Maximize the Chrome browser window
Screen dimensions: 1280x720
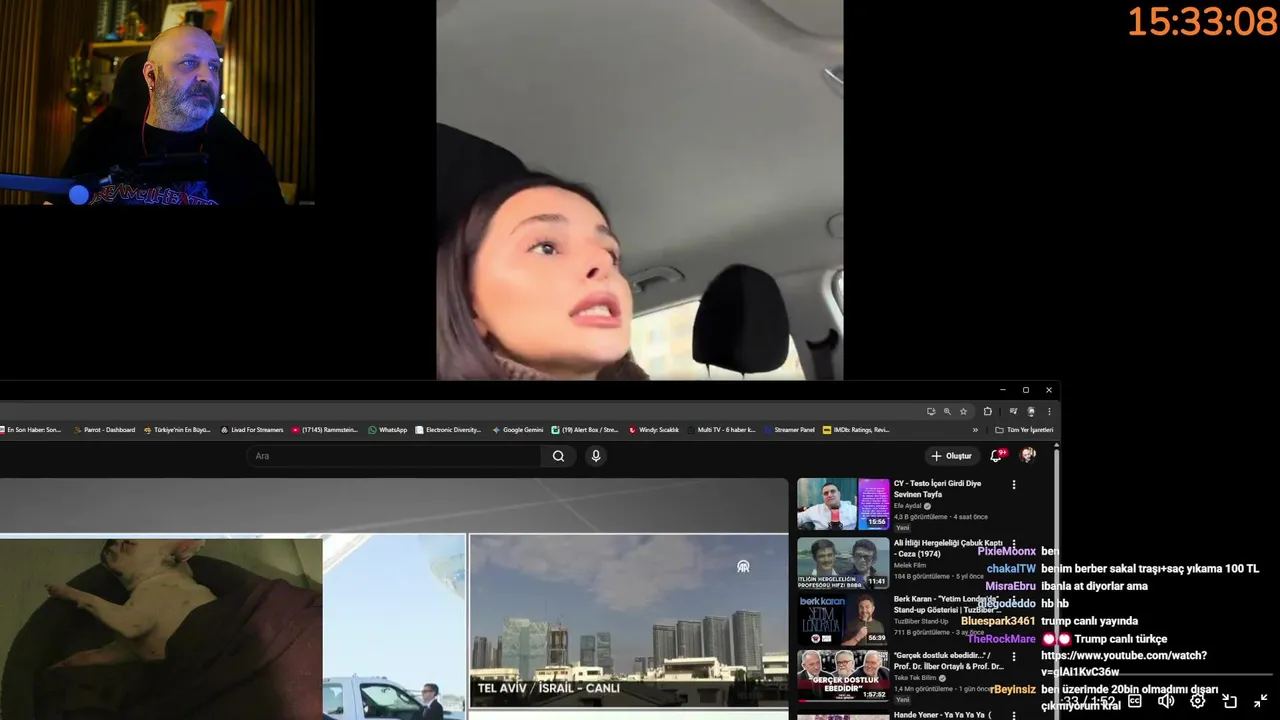point(1025,390)
